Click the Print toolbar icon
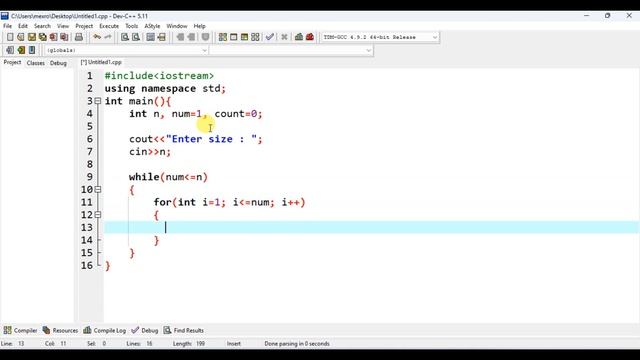Screen dimensions: 640x360 pos(79,37)
